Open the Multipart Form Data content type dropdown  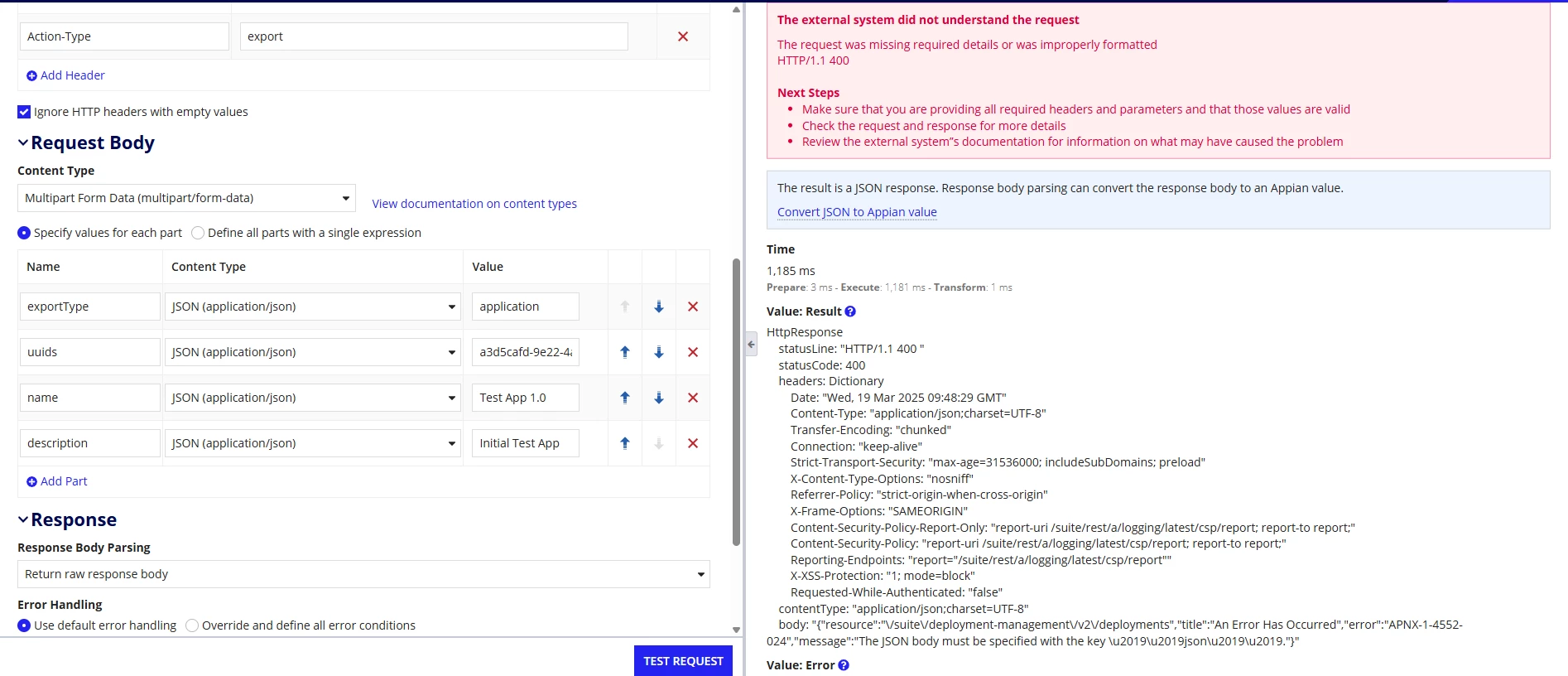(186, 198)
